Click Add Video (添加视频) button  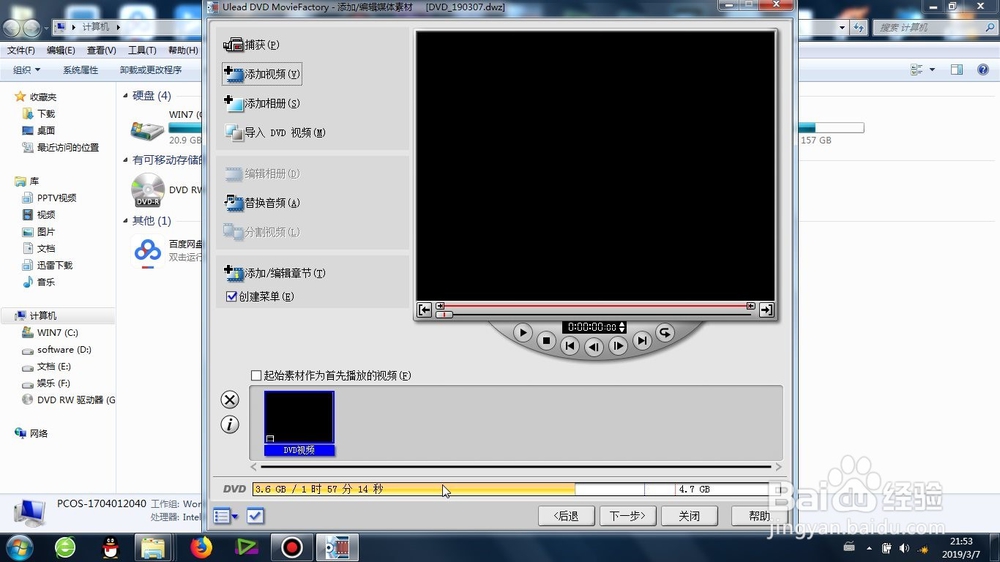click(x=261, y=74)
